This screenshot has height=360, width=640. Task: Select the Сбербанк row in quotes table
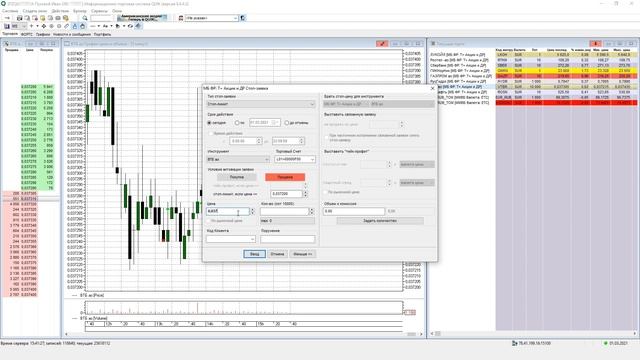[533, 65]
